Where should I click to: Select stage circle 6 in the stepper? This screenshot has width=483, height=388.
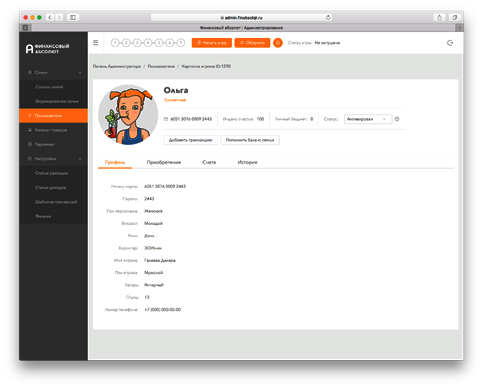coord(170,43)
